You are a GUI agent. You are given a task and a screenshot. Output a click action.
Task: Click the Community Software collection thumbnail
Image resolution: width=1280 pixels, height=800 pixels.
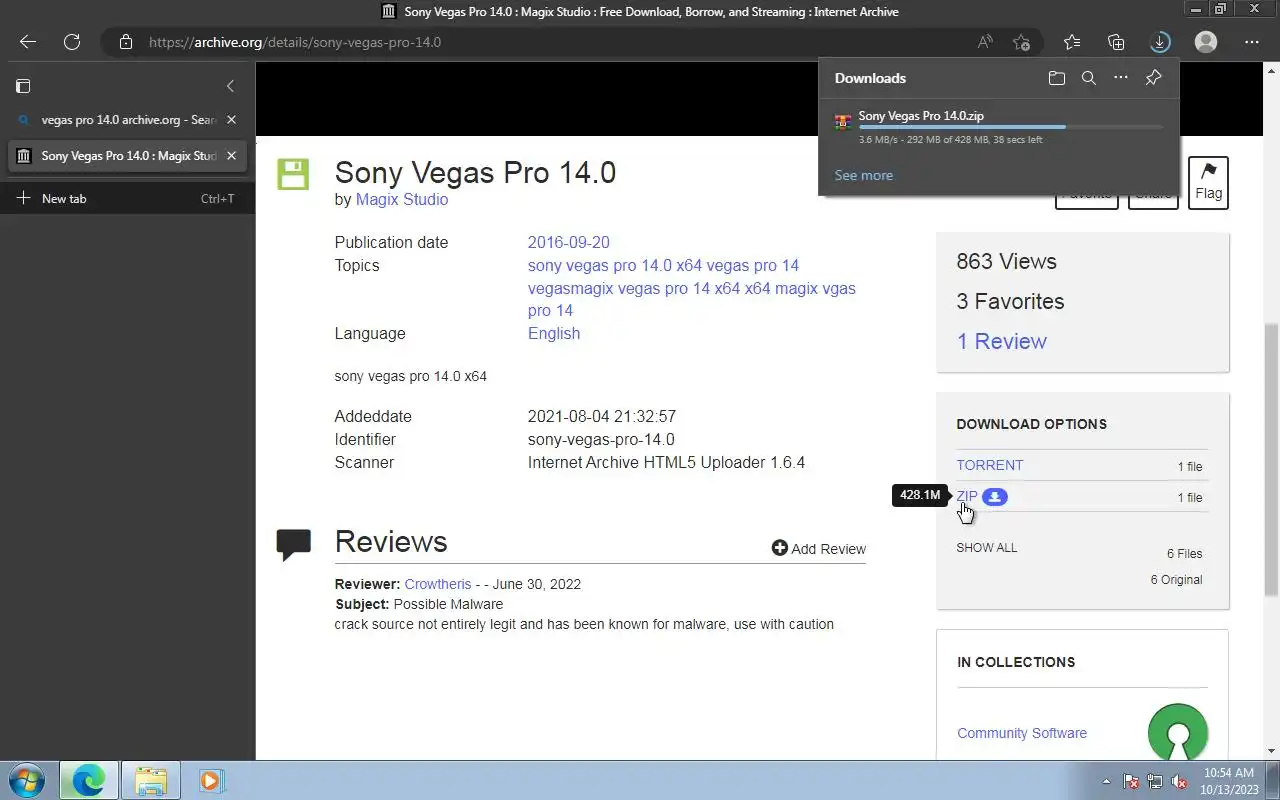click(x=1178, y=731)
